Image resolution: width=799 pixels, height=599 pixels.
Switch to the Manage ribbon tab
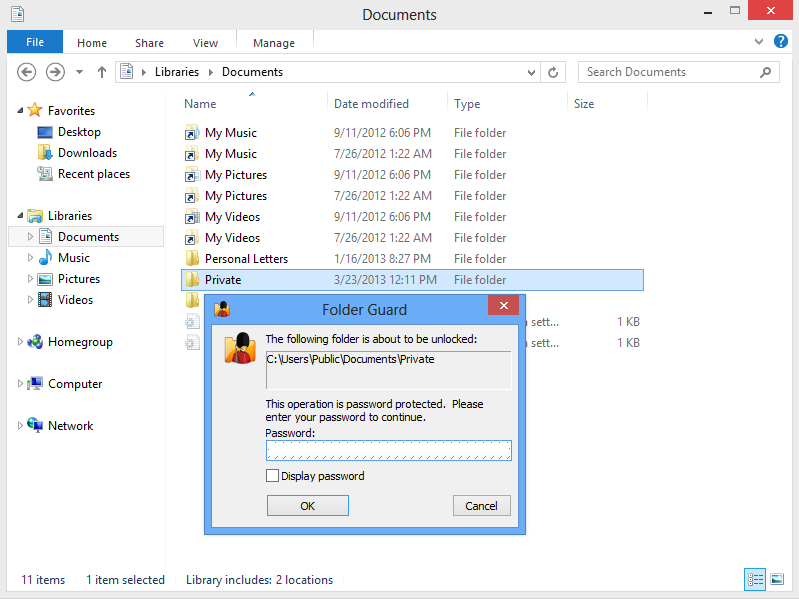pos(274,43)
